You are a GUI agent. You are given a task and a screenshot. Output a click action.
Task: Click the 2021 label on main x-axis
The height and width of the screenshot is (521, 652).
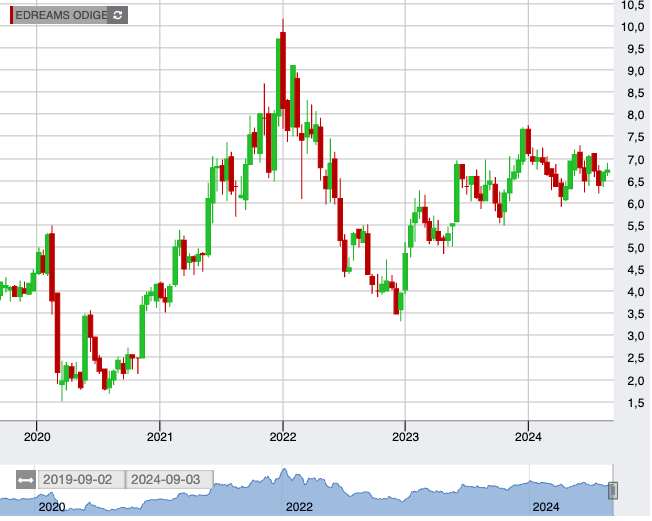point(160,437)
